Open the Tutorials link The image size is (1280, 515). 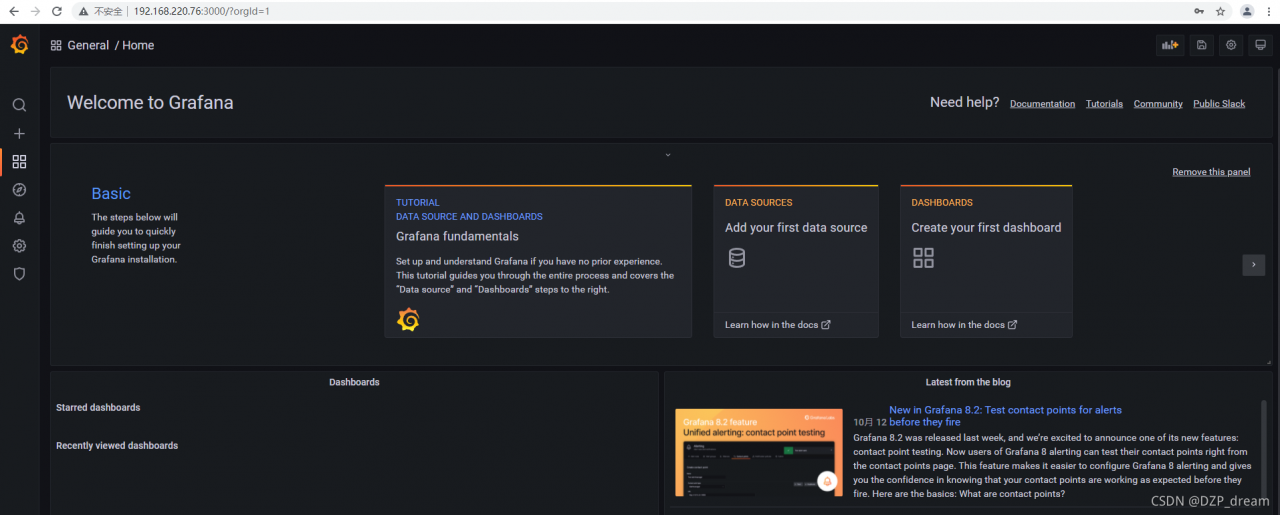tap(1104, 104)
